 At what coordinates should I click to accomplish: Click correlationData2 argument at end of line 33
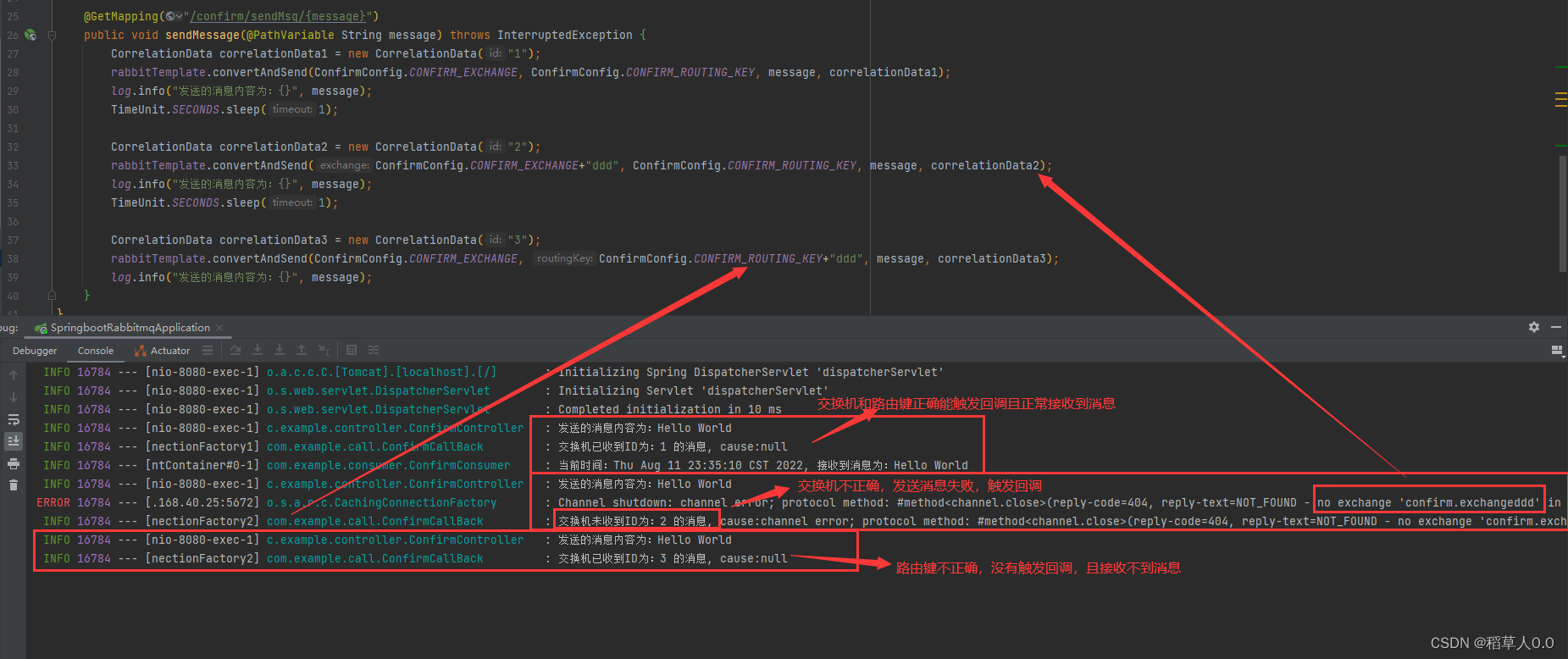[x=985, y=165]
